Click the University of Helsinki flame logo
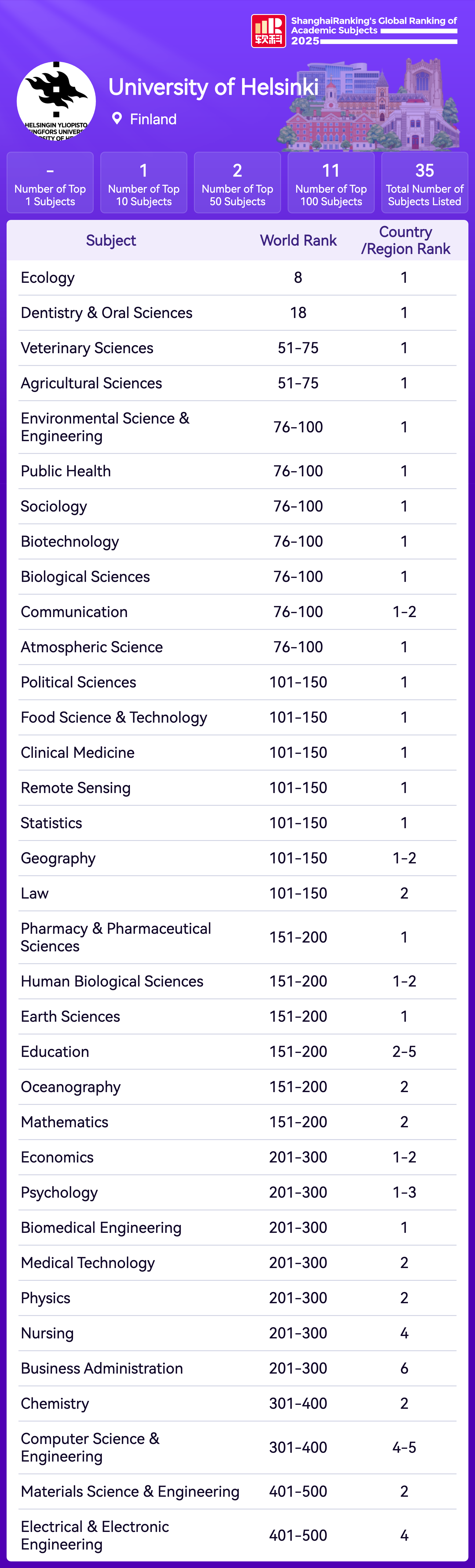Image resolution: width=475 pixels, height=1568 pixels. [x=56, y=101]
